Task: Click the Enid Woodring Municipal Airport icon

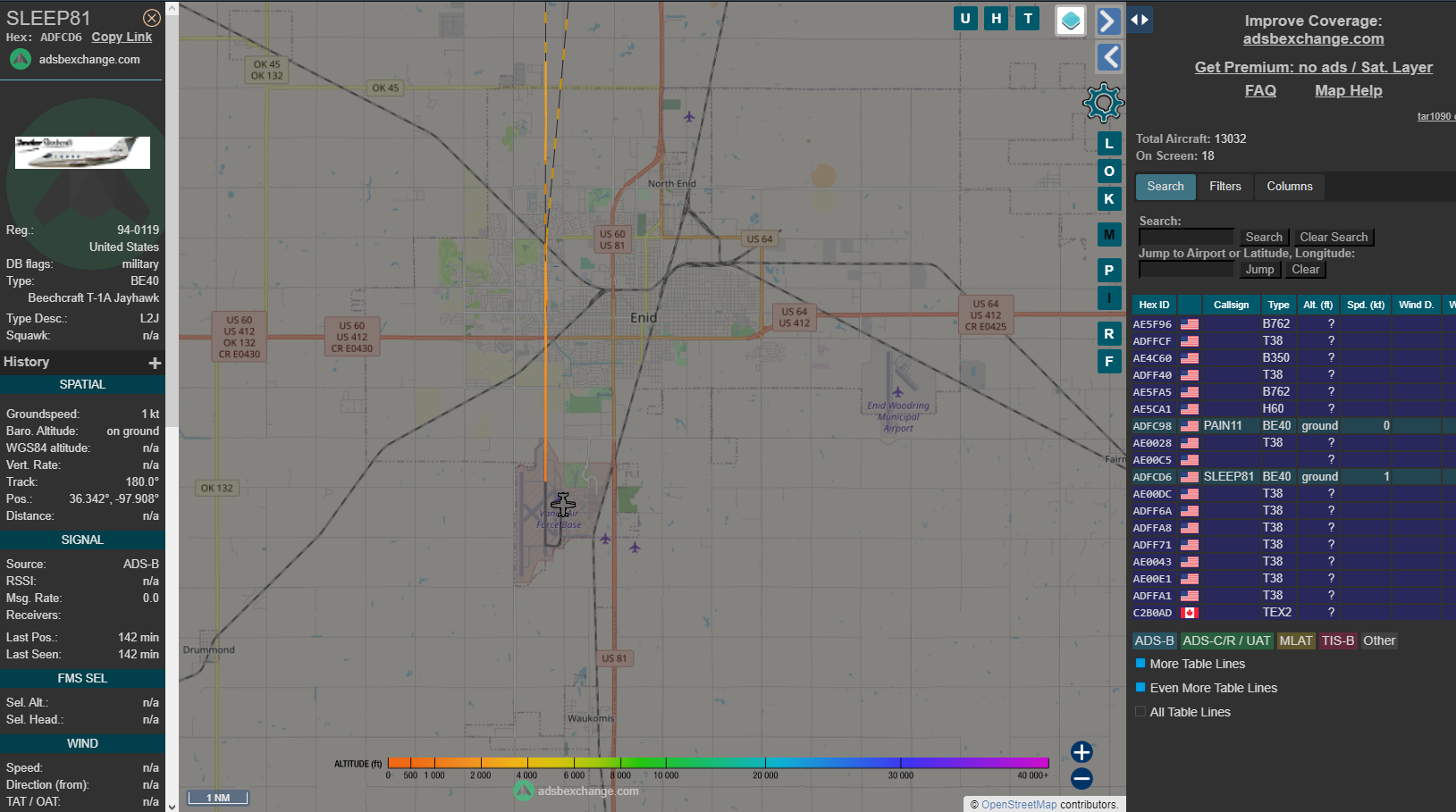Action: coord(897,391)
